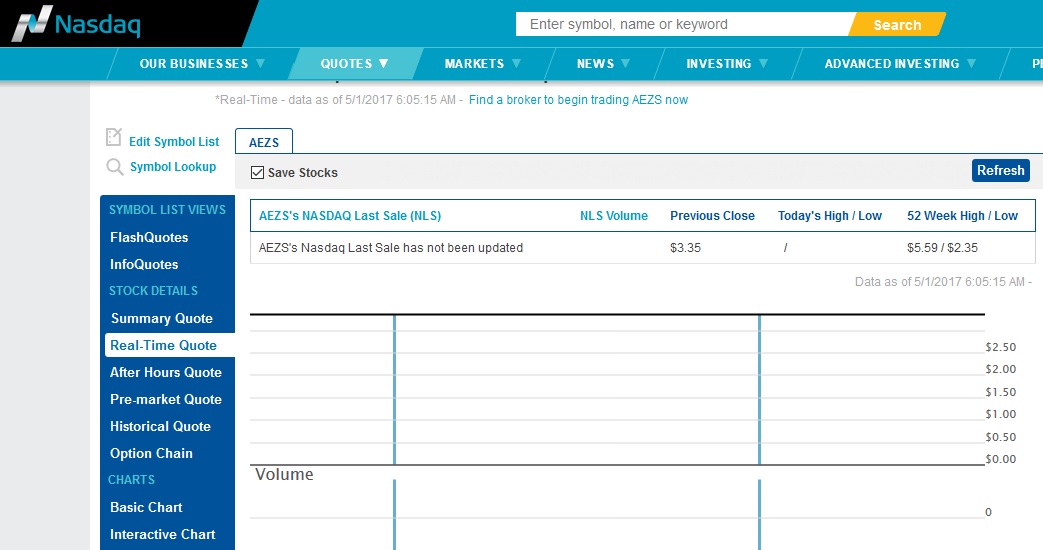The image size is (1043, 550).
Task: Open the QUOTES menu
Action: [x=346, y=64]
